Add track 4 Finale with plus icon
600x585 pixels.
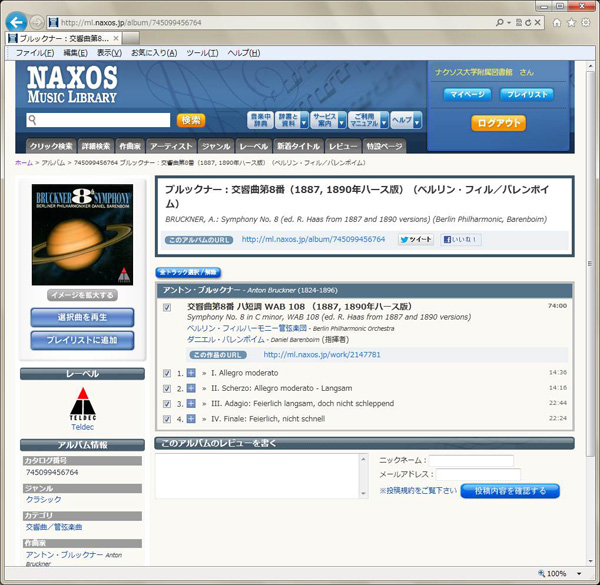(x=191, y=419)
